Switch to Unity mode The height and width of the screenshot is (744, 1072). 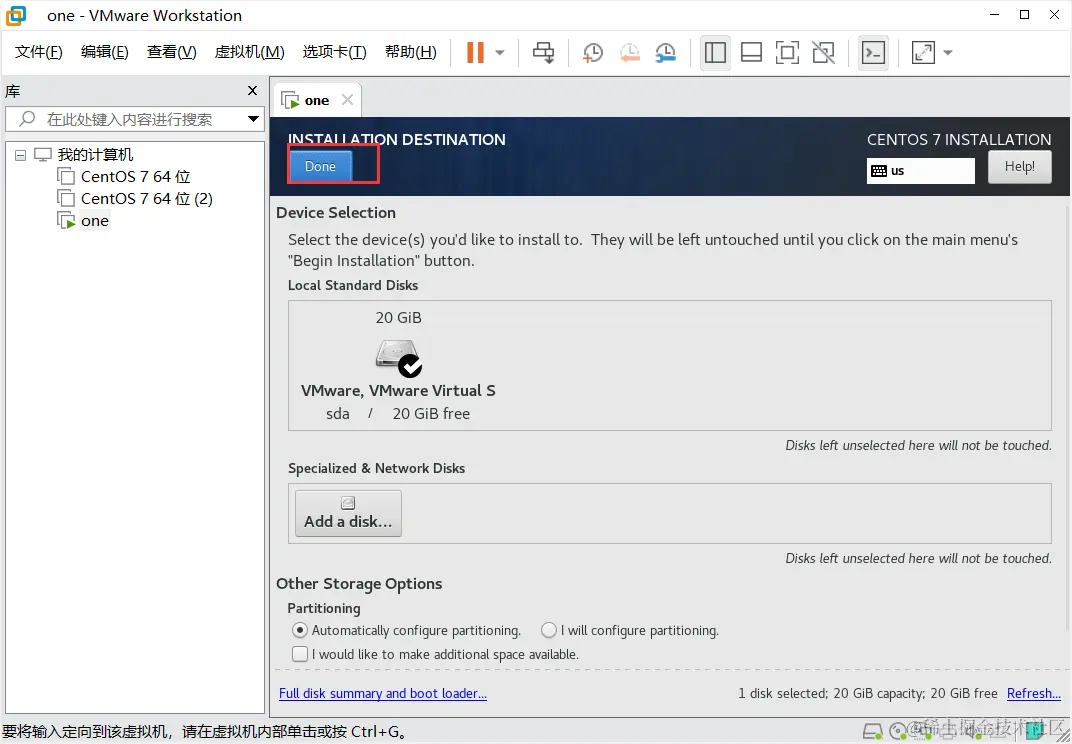coord(823,53)
